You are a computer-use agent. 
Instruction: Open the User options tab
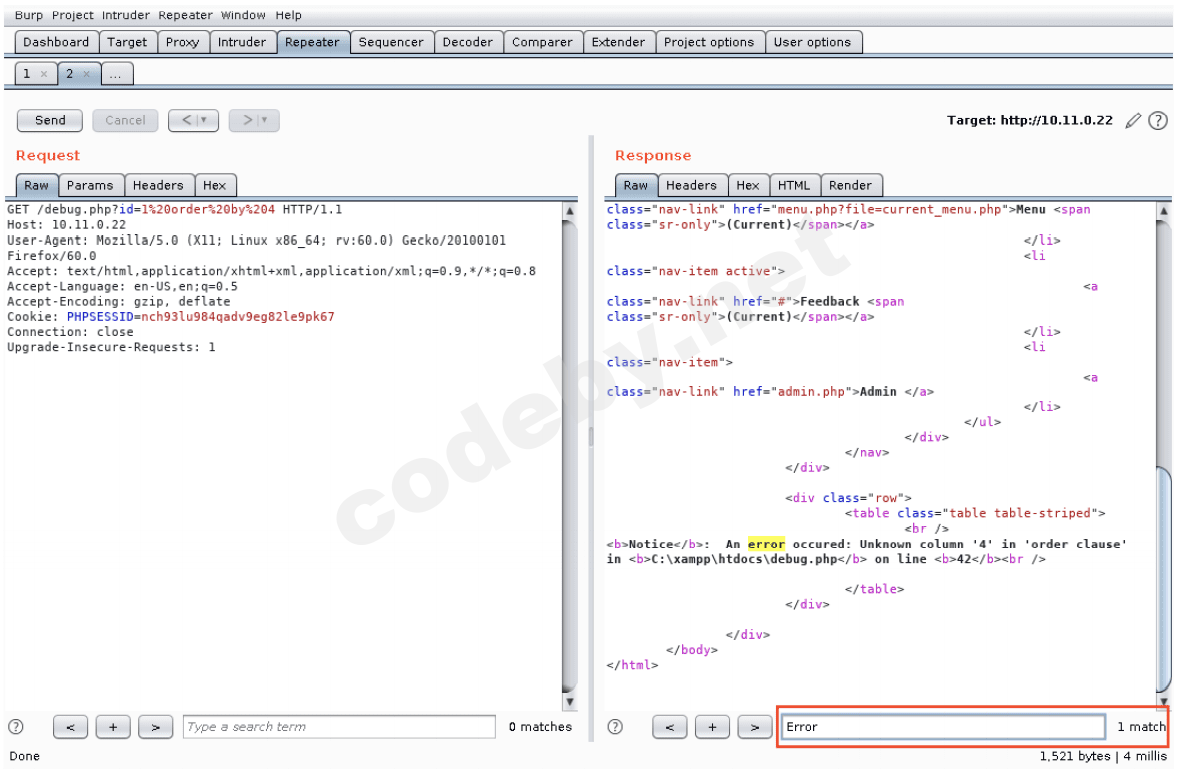click(812, 42)
